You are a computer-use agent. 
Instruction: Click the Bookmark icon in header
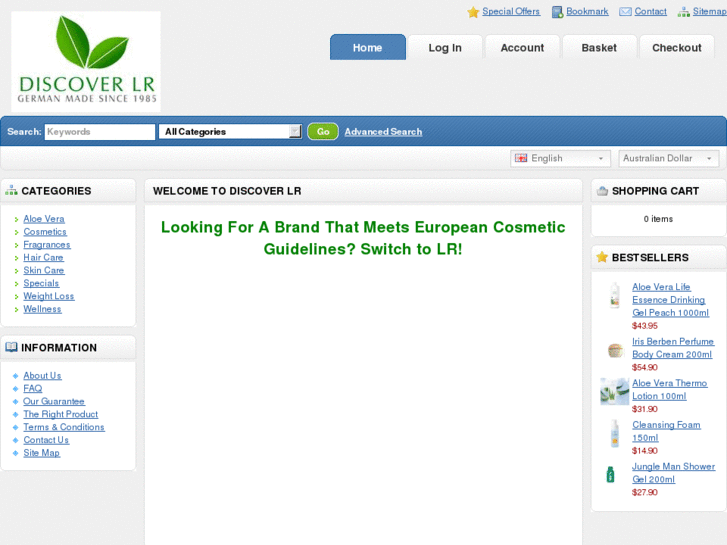557,12
